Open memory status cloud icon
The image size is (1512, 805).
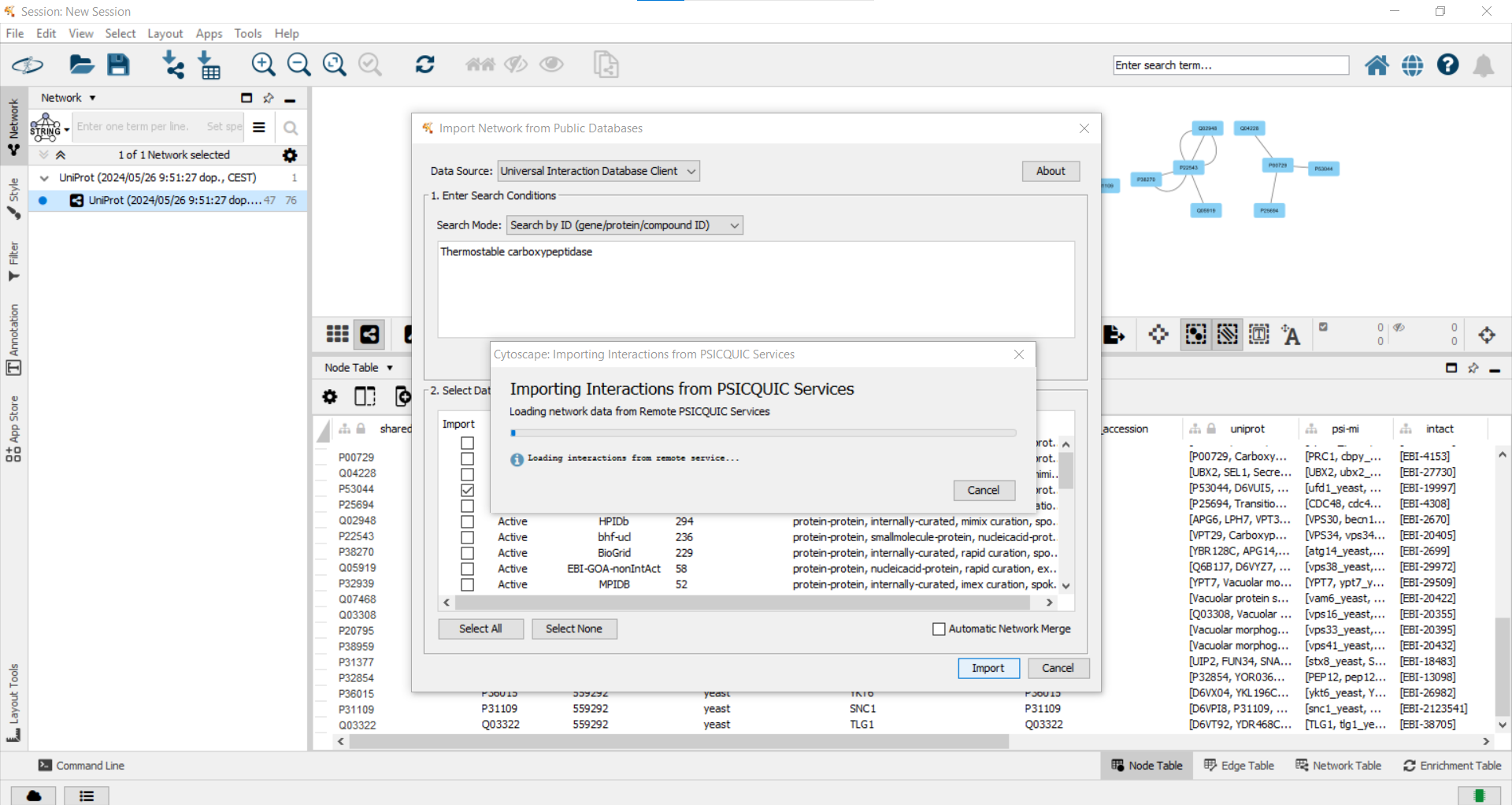pos(34,796)
